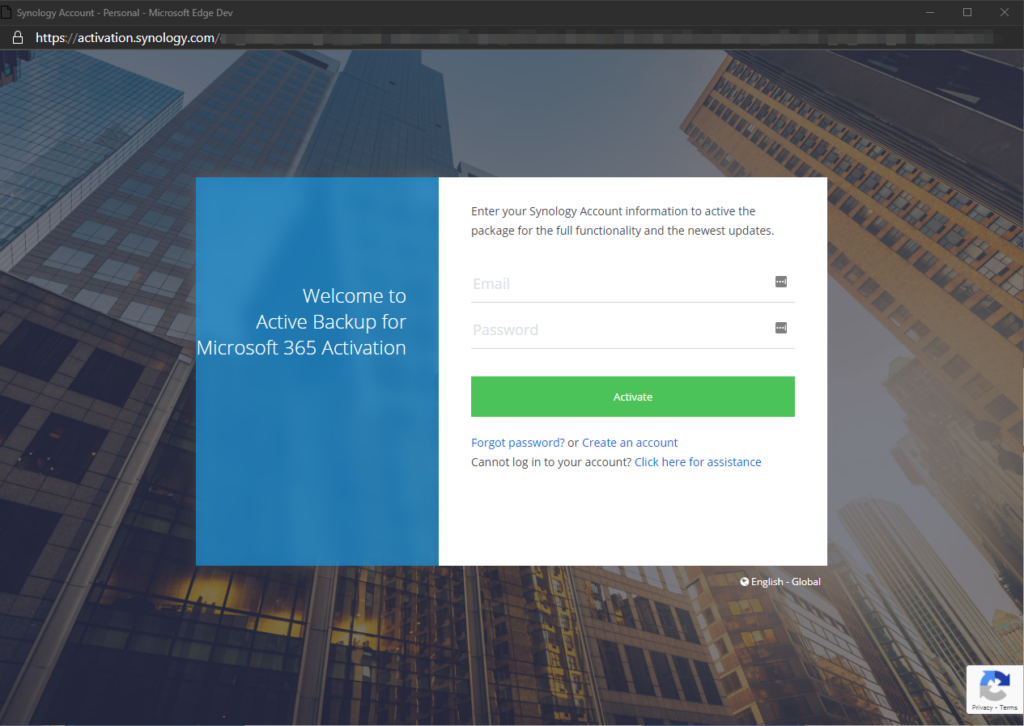1024x726 pixels.
Task: Open the reCAPTCHA Privacy link
Action: click(981, 707)
